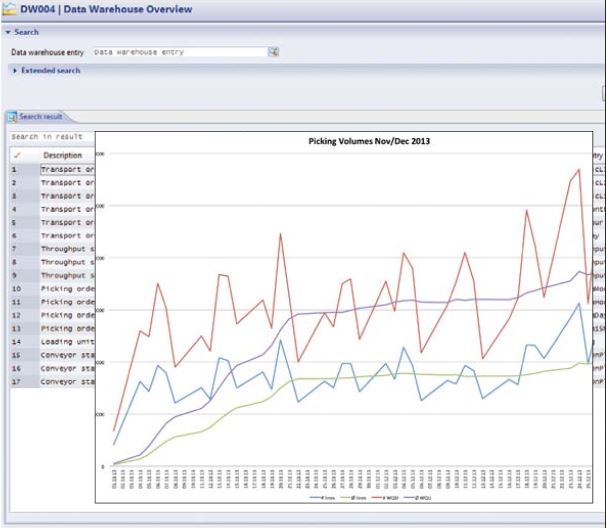Click the purple line legend entry
Screen dimensions: 606x528
click(x=417, y=498)
